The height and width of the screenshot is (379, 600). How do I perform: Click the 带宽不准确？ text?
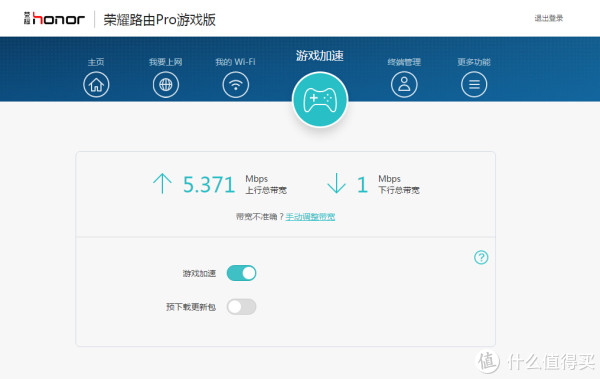click(260, 217)
